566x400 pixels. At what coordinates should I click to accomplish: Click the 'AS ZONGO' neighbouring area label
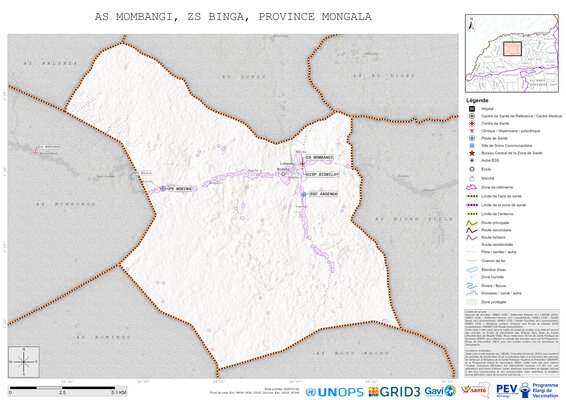pos(244,77)
